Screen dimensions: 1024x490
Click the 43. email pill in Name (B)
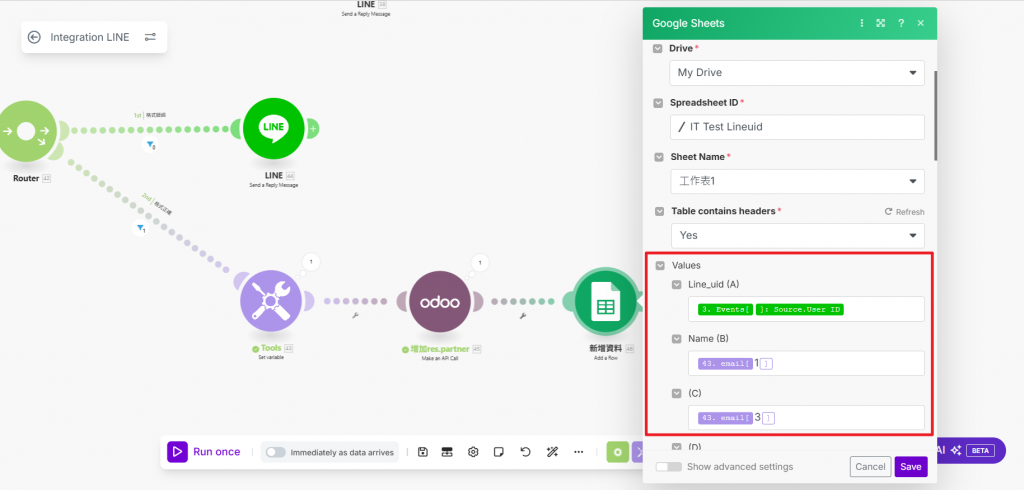(725, 363)
